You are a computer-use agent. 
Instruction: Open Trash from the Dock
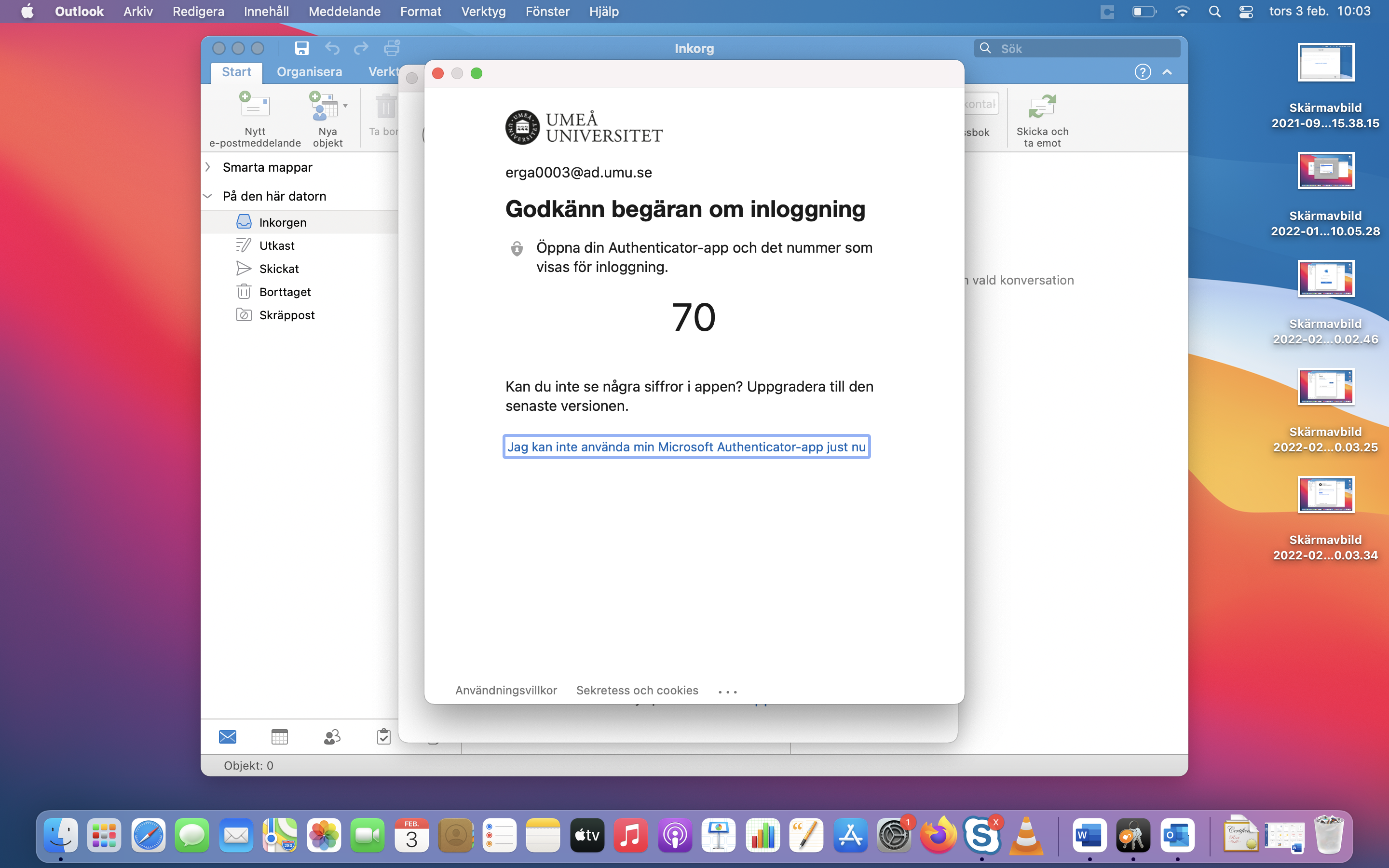click(x=1329, y=835)
